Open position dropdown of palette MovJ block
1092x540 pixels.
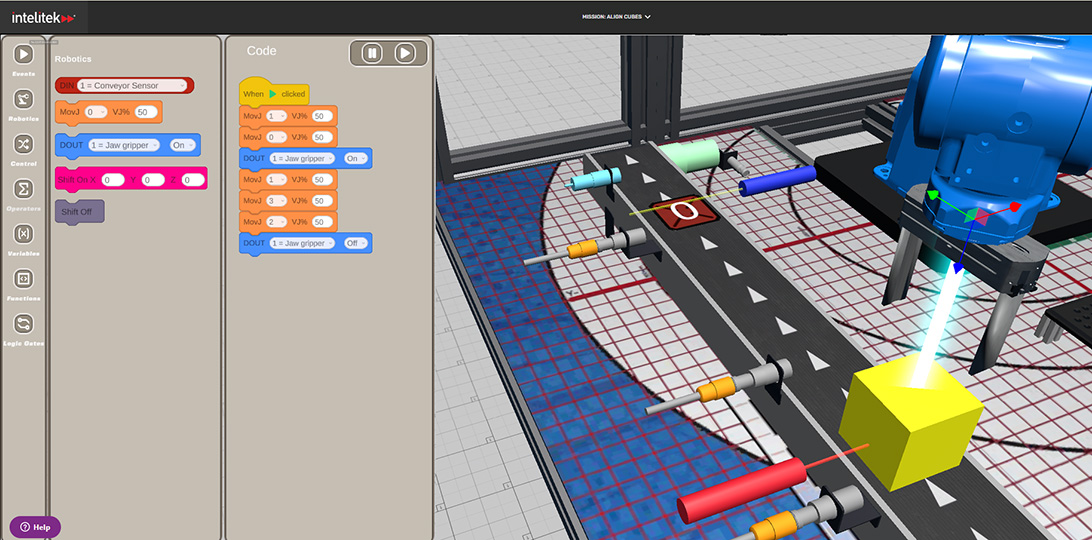95,111
